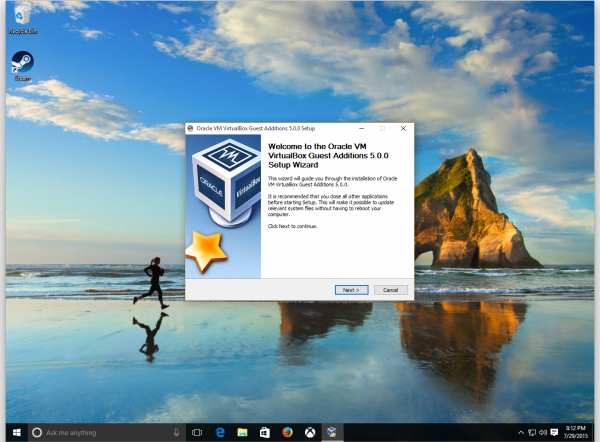This screenshot has width=600, height=442.
Task: Open the Recycle Bin desktop icon
Action: (x=23, y=19)
